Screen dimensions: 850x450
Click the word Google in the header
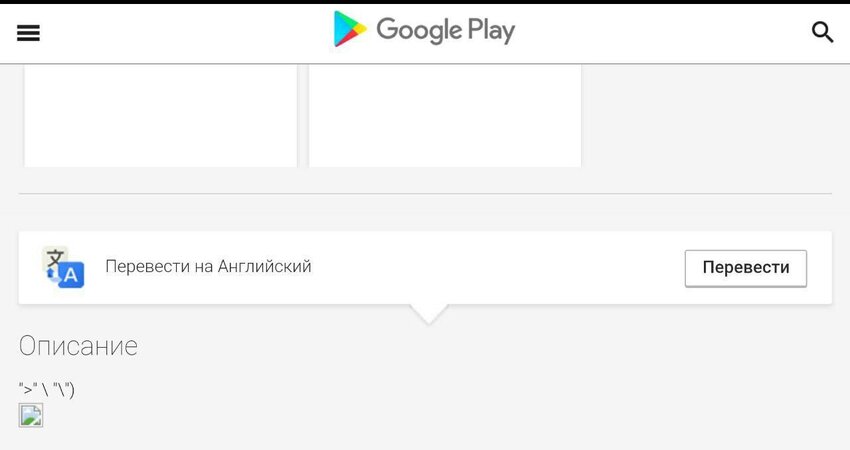419,30
